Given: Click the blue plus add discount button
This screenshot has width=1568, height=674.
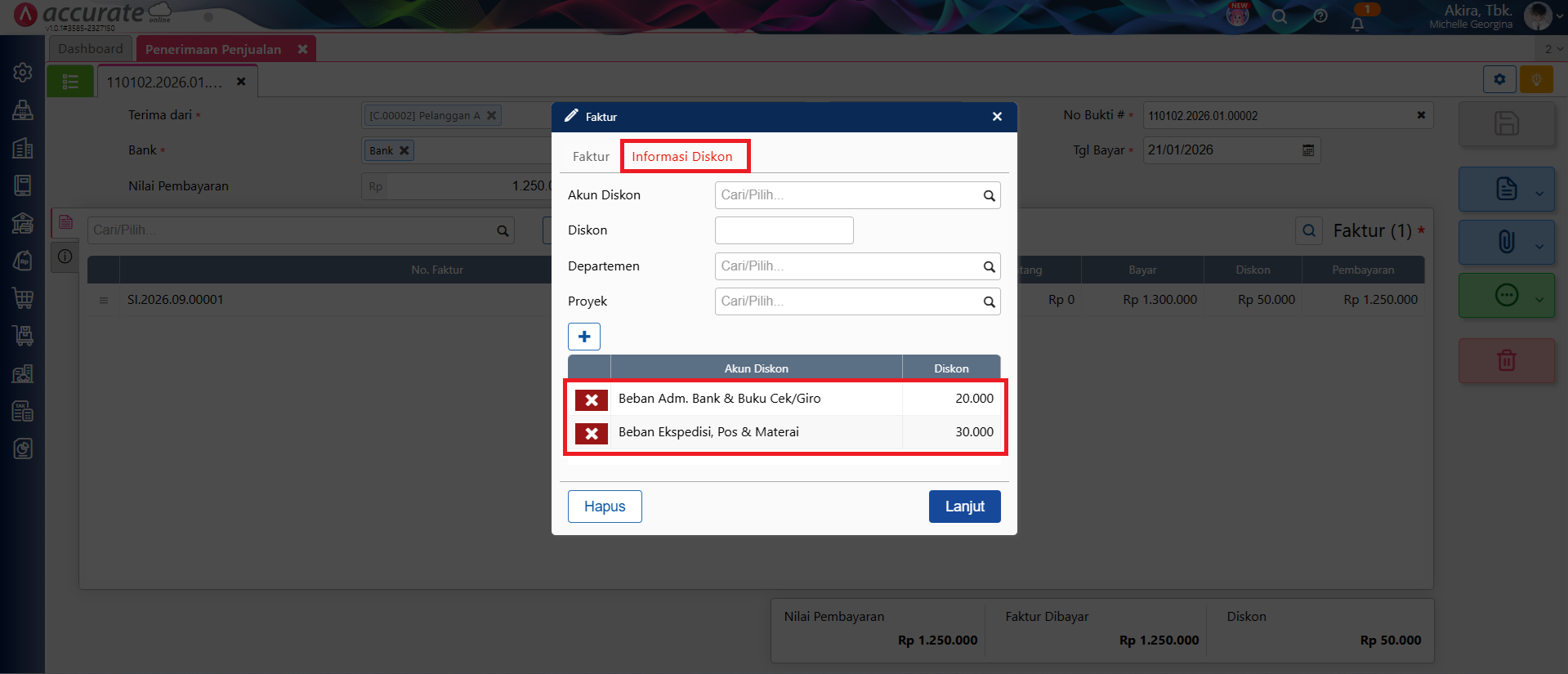Looking at the screenshot, I should point(583,337).
